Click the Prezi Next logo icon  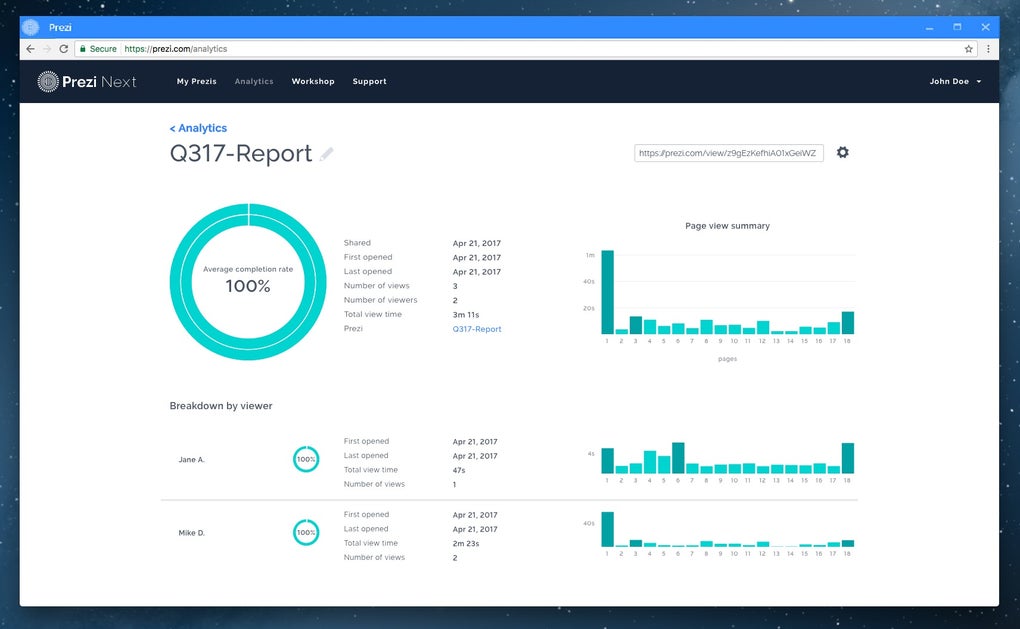click(x=48, y=81)
